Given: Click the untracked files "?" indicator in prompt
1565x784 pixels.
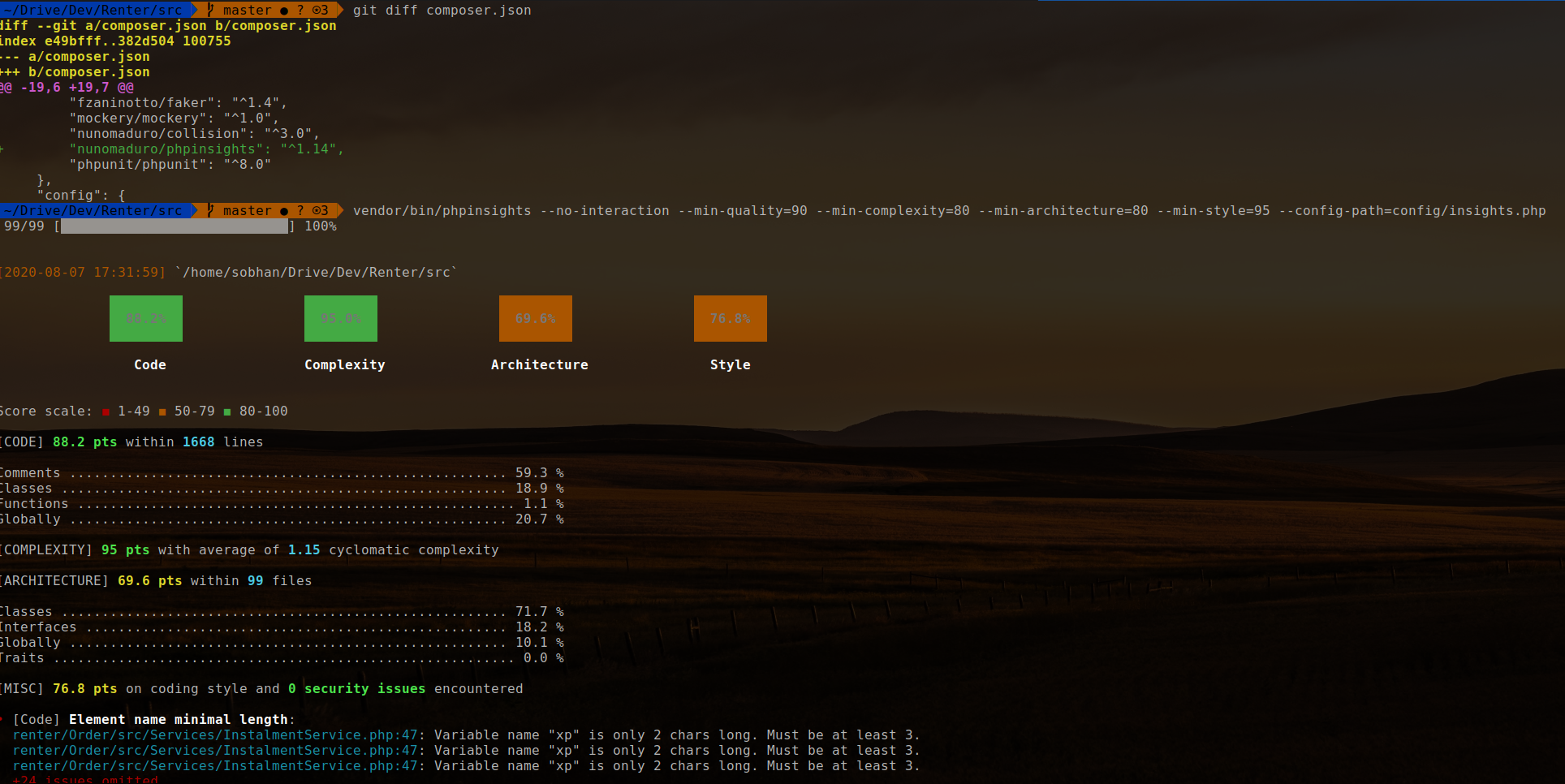Looking at the screenshot, I should point(300,9).
